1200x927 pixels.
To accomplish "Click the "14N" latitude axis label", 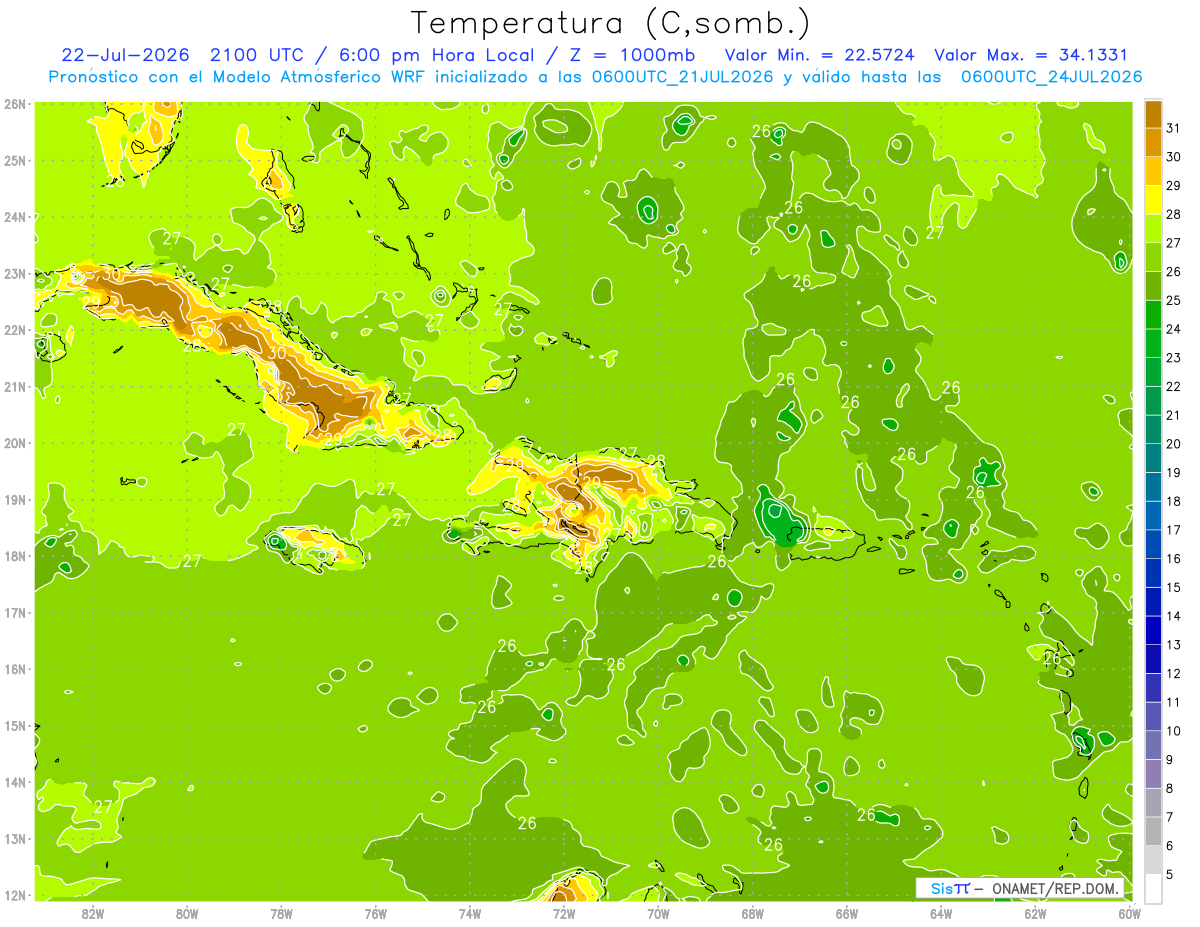I will click(x=15, y=782).
